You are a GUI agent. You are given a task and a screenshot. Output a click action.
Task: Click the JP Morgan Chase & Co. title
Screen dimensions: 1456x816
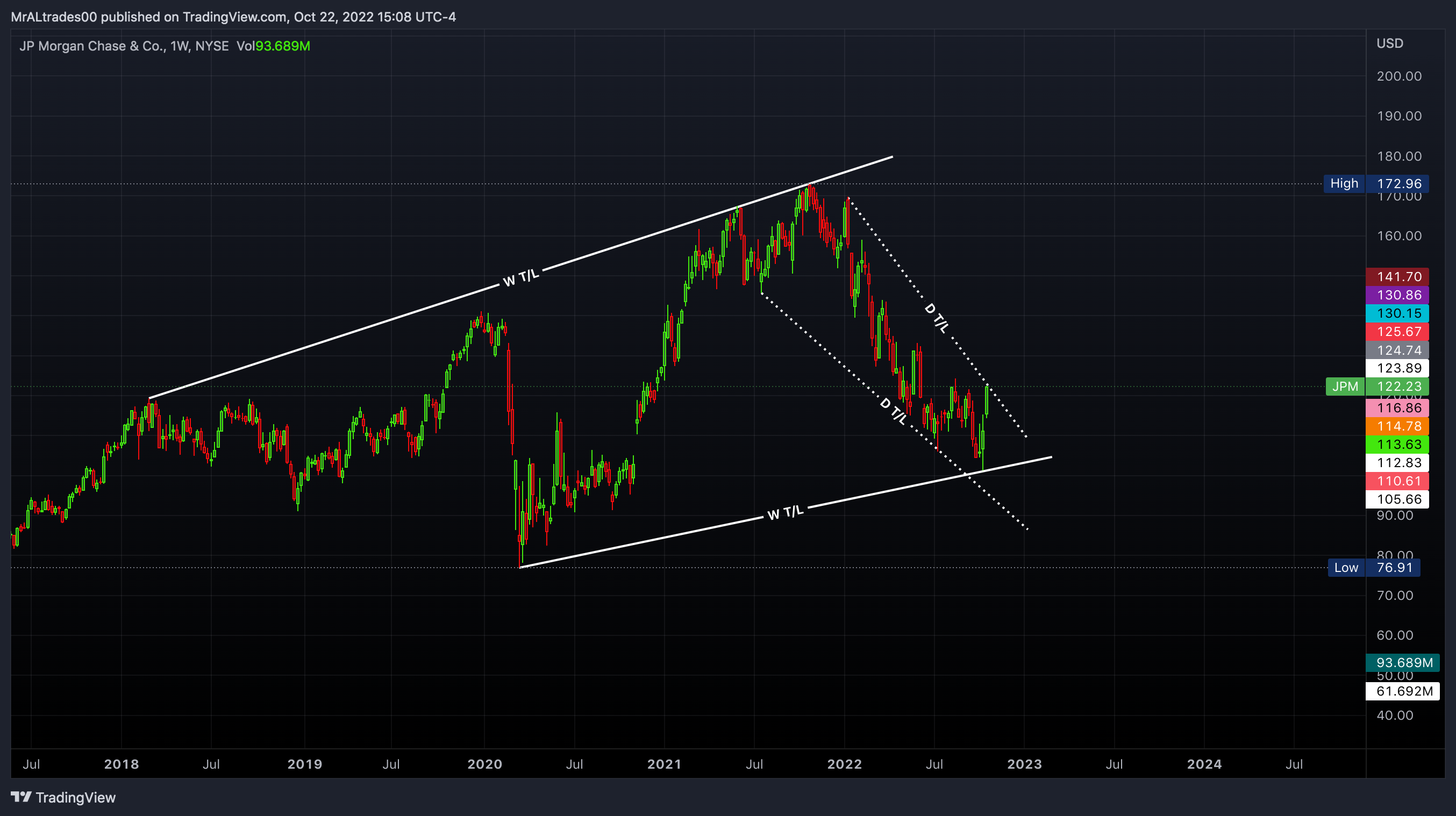point(92,46)
